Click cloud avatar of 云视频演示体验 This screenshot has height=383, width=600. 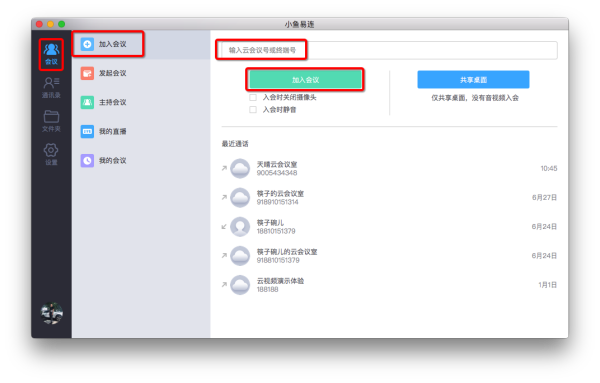[240, 285]
